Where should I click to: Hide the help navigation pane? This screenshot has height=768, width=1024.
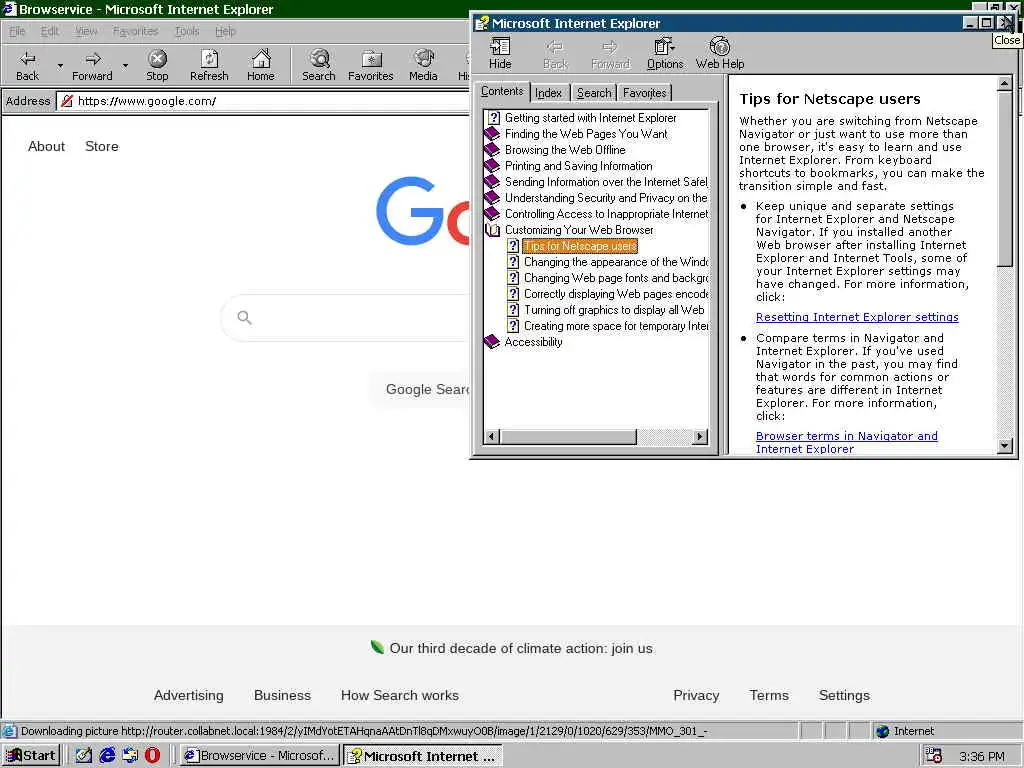point(500,53)
